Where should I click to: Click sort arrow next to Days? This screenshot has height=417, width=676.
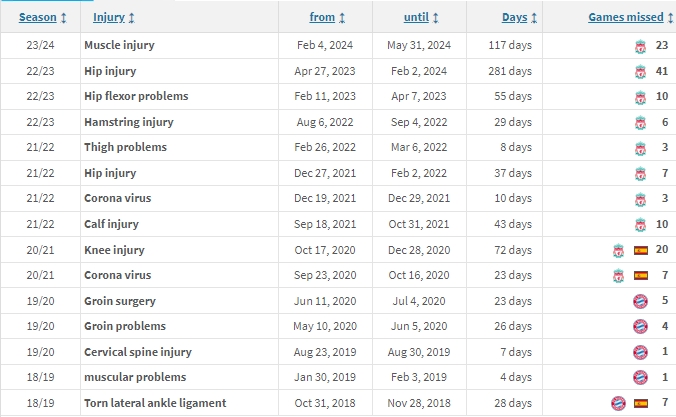click(x=534, y=18)
